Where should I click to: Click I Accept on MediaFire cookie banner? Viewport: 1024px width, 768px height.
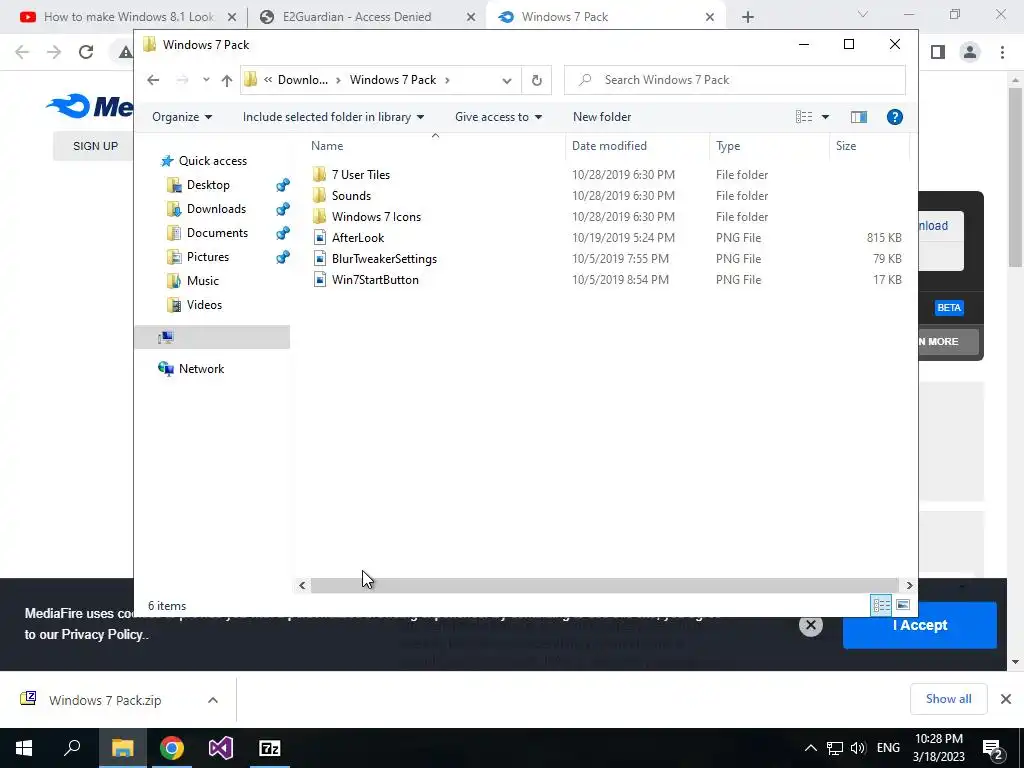[x=920, y=625]
